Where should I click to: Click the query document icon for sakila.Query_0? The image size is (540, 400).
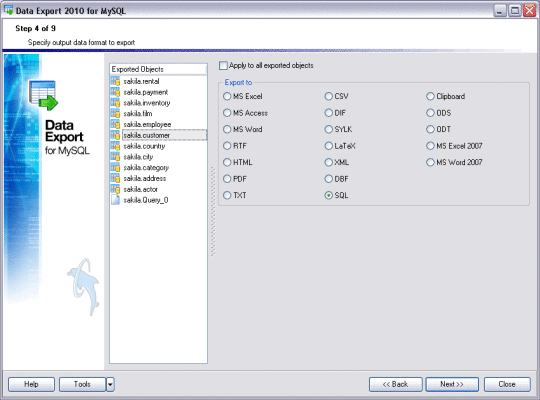coord(115,200)
